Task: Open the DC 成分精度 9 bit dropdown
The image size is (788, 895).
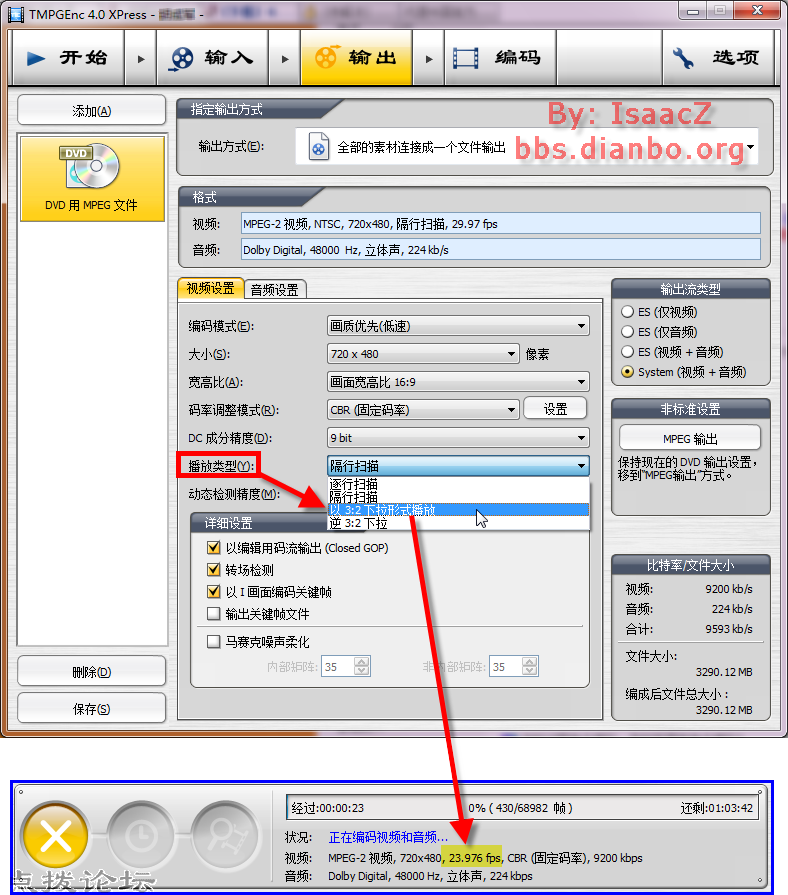Action: [458, 437]
